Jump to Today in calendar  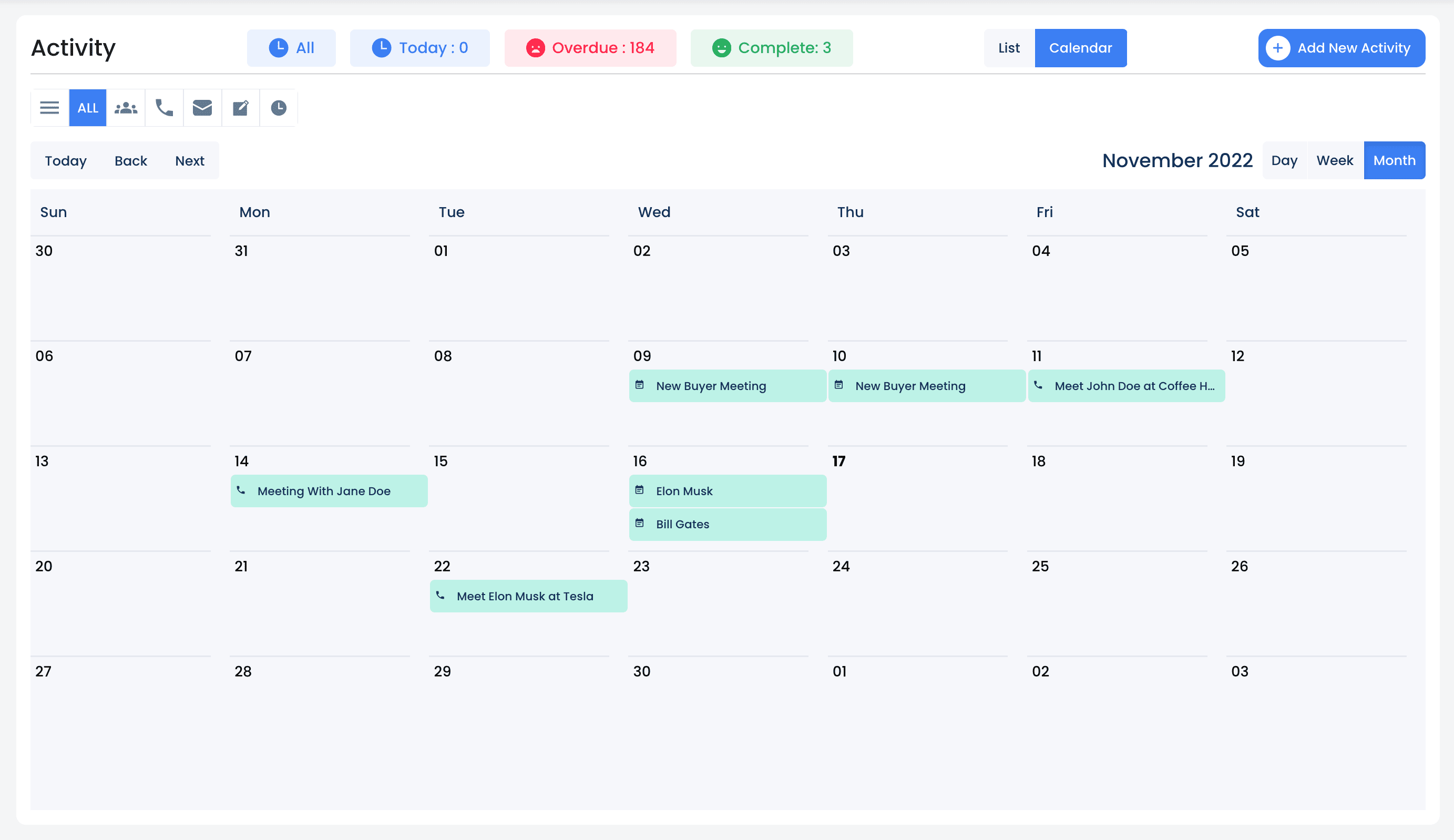pyautogui.click(x=66, y=161)
